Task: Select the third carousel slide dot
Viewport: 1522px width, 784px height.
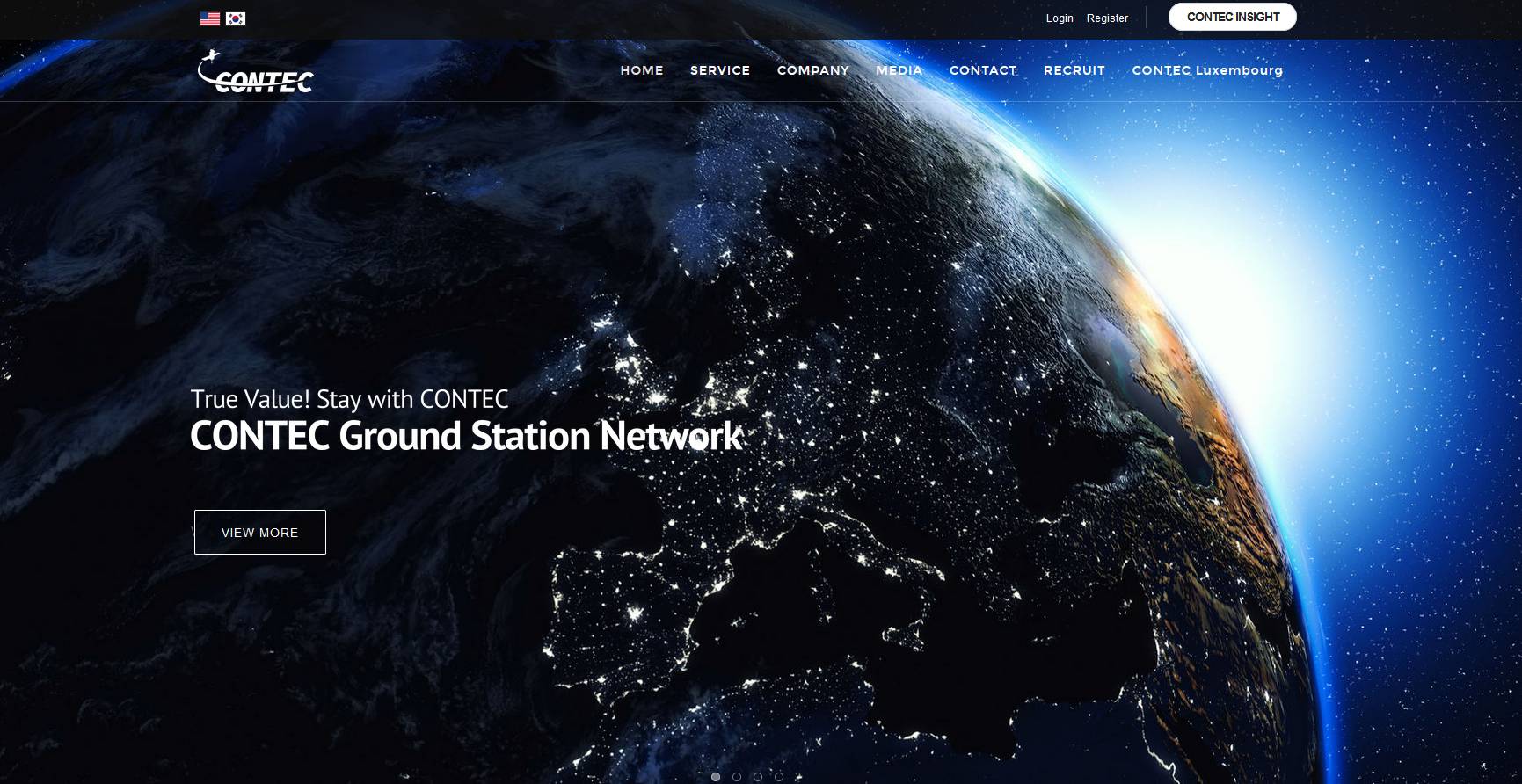Action: [758, 777]
